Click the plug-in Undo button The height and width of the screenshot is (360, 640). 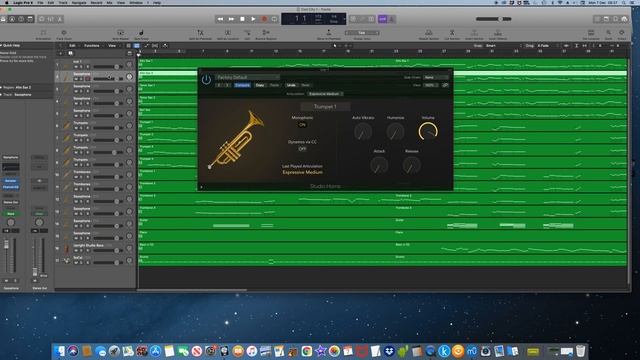[x=291, y=85]
